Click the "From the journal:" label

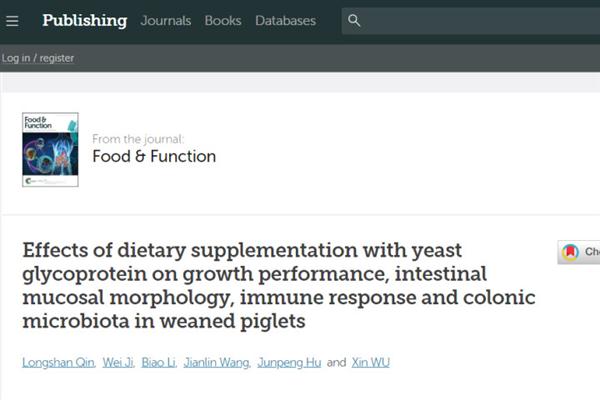138,139
